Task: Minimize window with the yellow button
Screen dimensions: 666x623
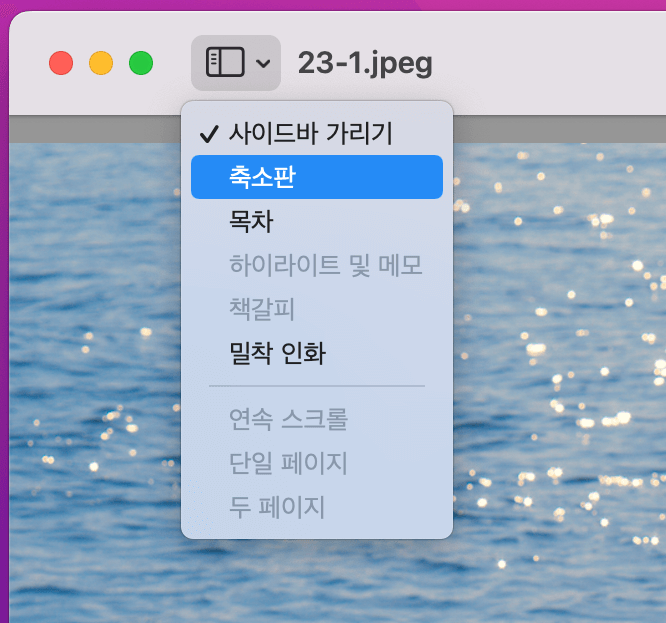Action: [101, 63]
